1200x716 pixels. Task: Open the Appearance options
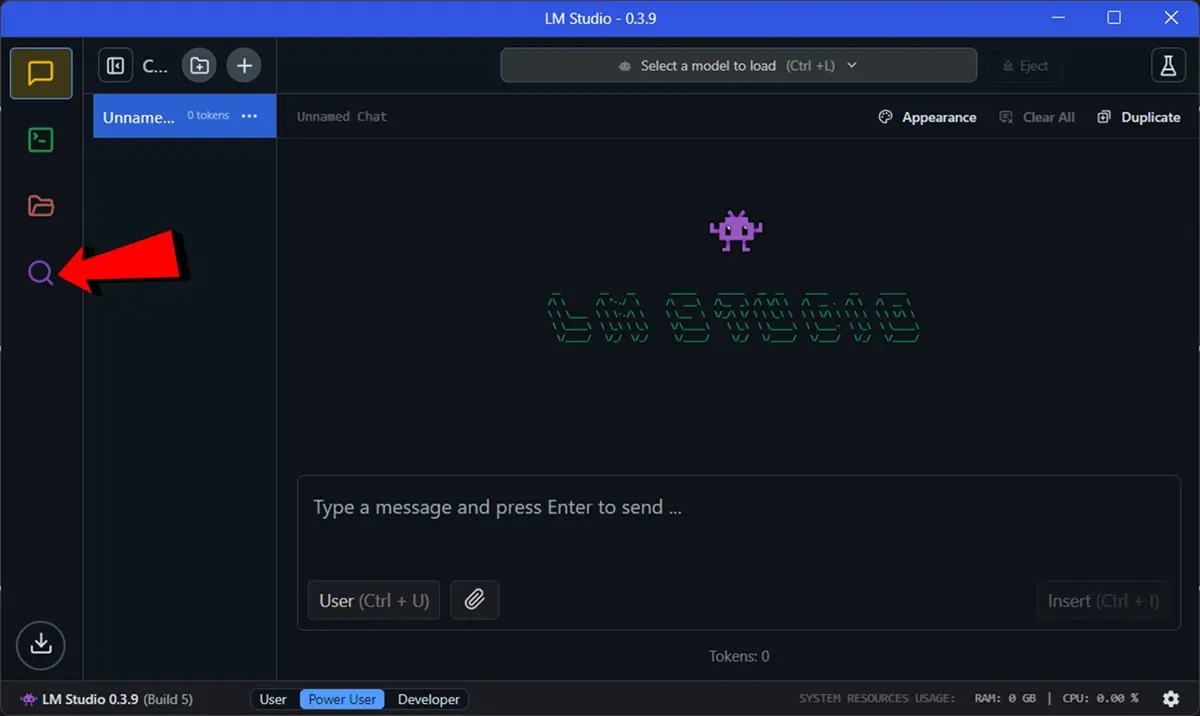click(x=927, y=117)
